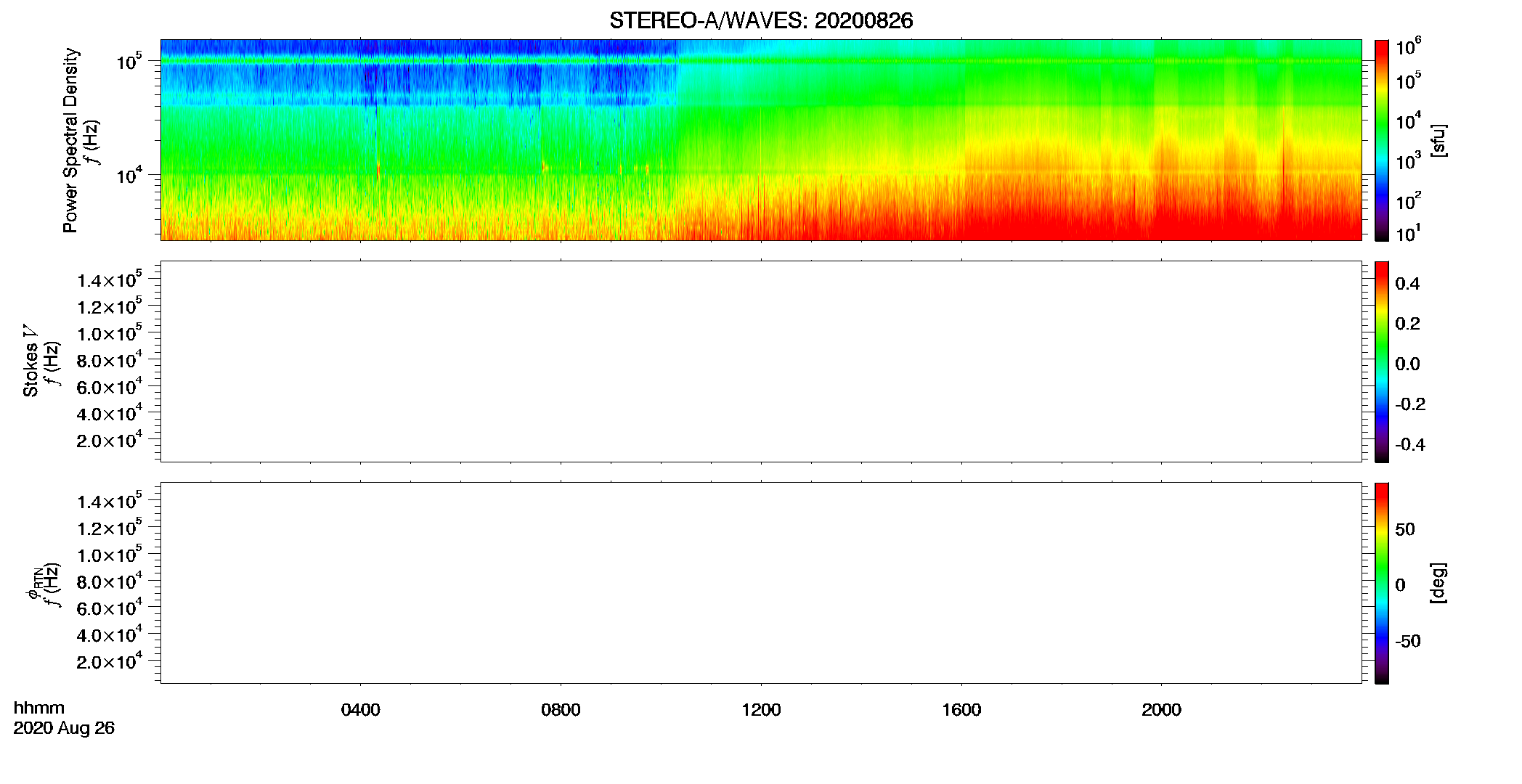This screenshot has width=1522, height=784.
Task: Select the φ RTN axis label
Action: pos(33,584)
